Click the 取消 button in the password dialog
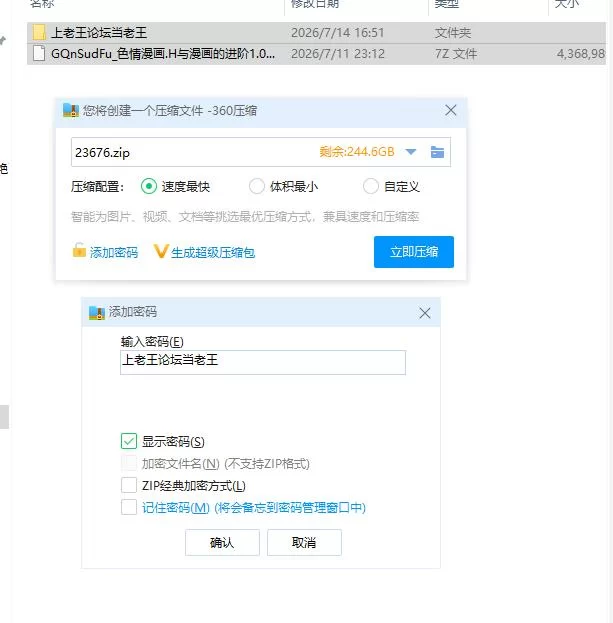 point(304,542)
